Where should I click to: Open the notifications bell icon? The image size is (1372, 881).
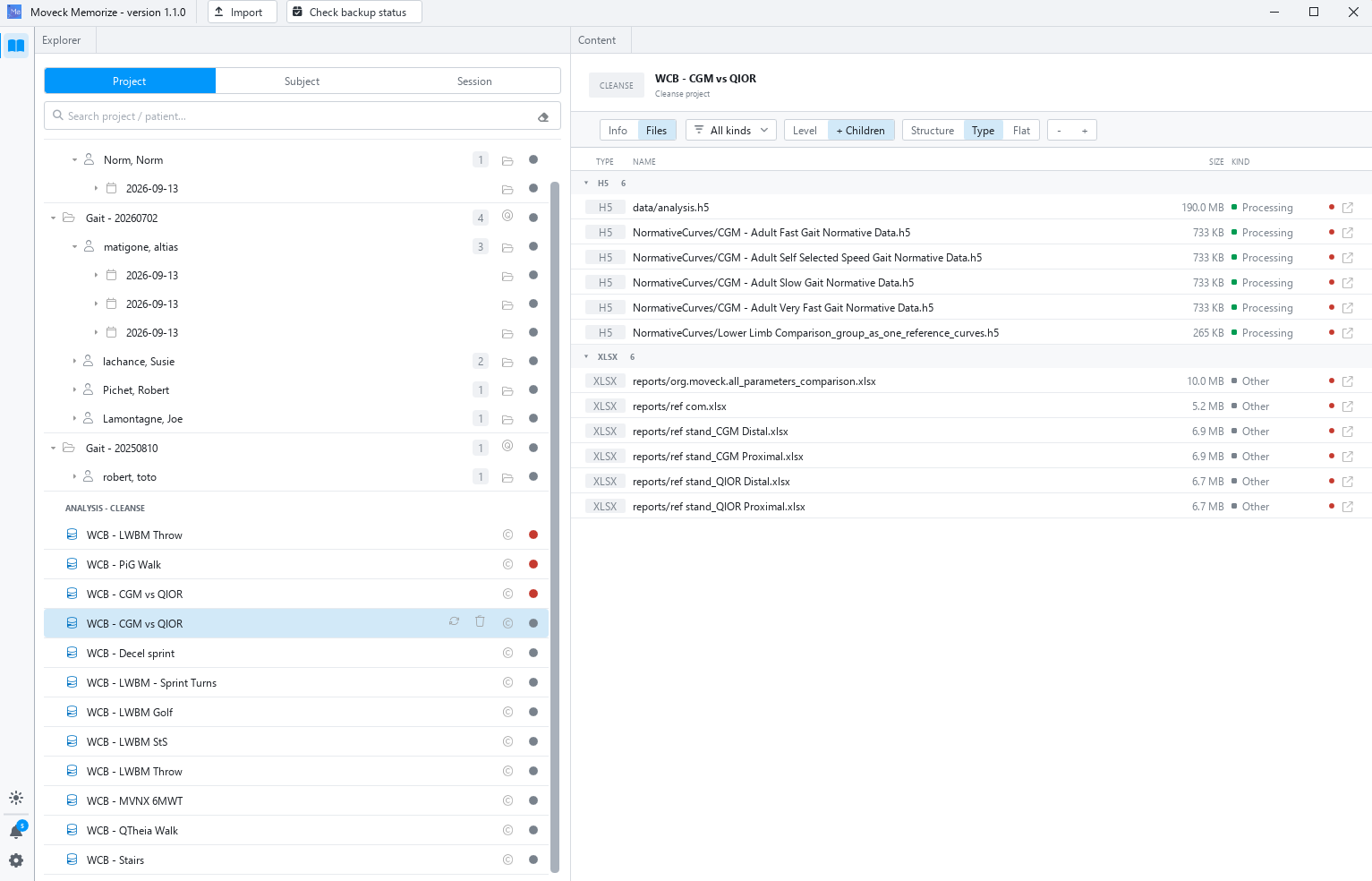coord(16,831)
